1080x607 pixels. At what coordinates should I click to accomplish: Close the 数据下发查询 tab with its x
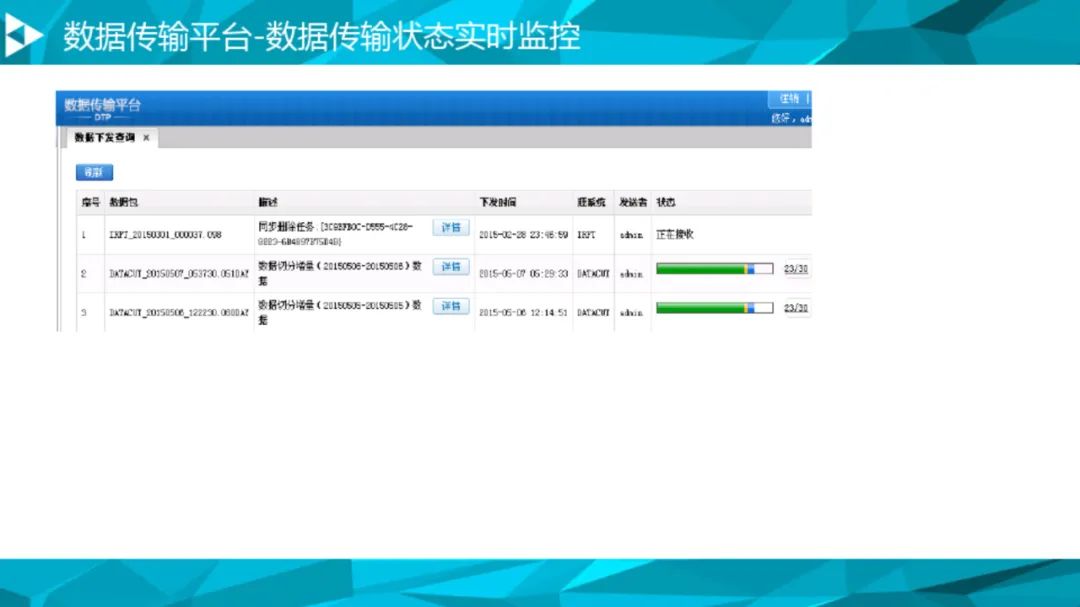click(x=146, y=138)
